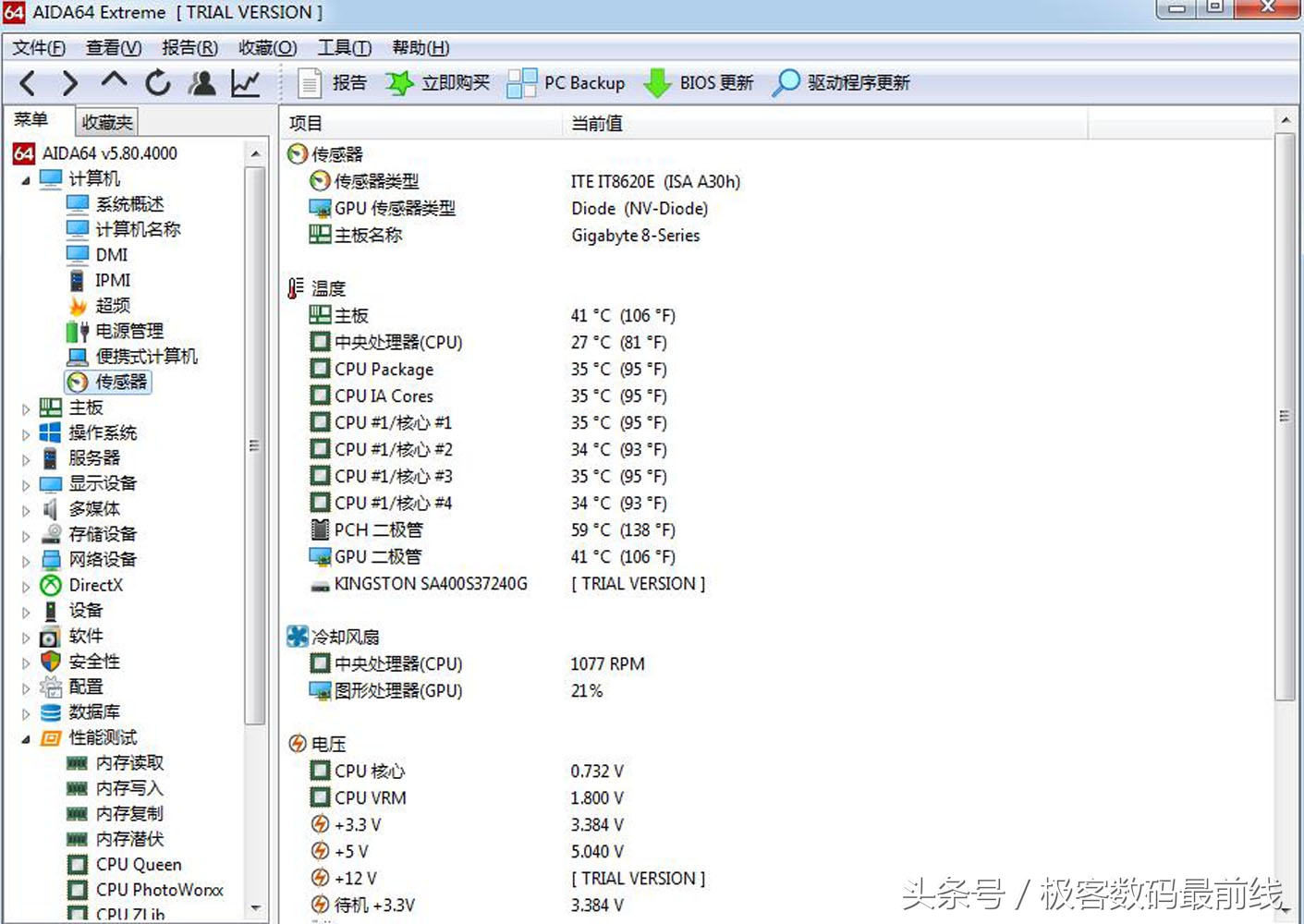Viewport: 1304px width, 924px height.
Task: Open the 帮助(H) menu
Action: point(420,48)
